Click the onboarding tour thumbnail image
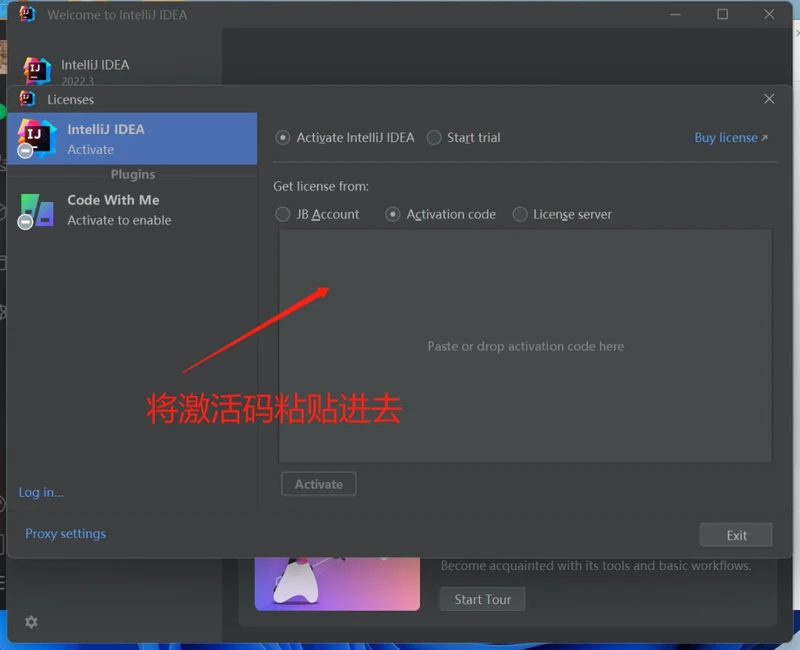Image resolution: width=800 pixels, height=650 pixels. [337, 584]
